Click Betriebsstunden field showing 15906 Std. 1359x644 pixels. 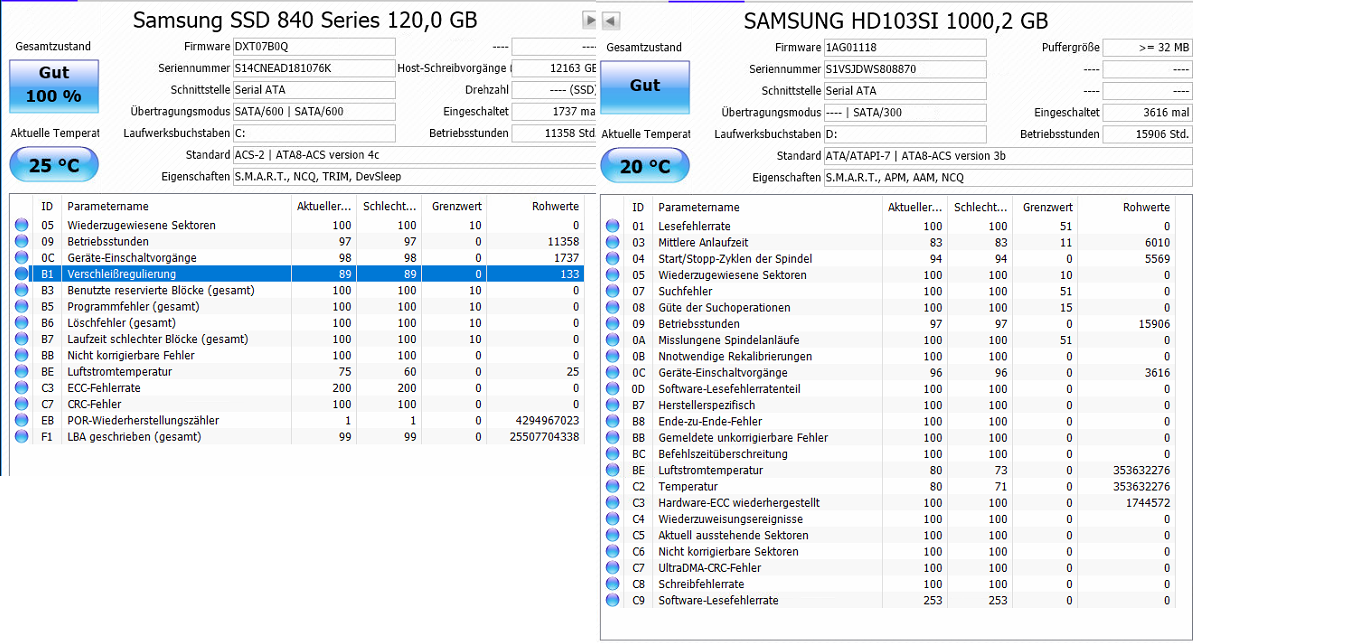pyautogui.click(x=1150, y=134)
